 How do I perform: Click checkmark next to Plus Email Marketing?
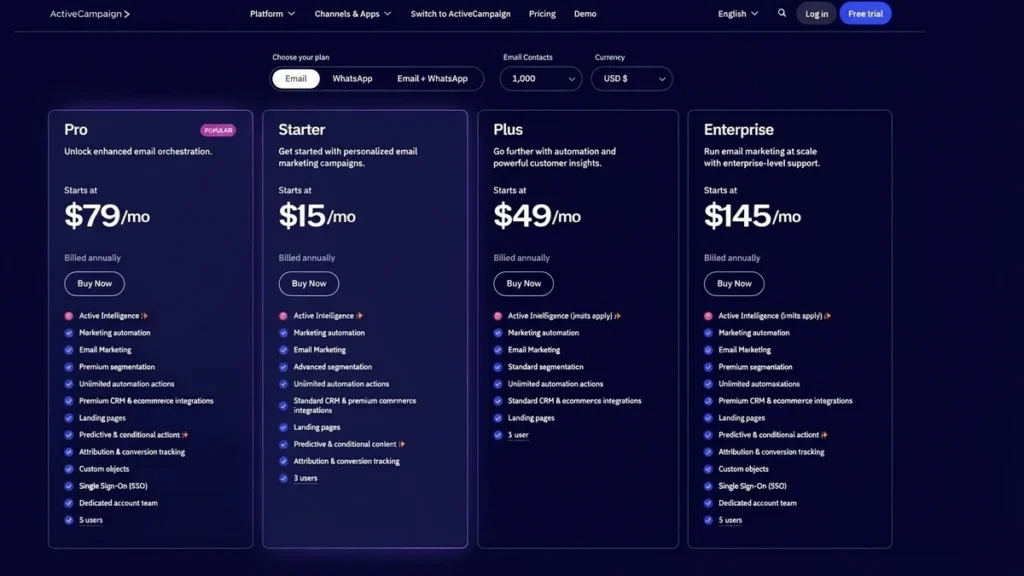click(x=498, y=350)
